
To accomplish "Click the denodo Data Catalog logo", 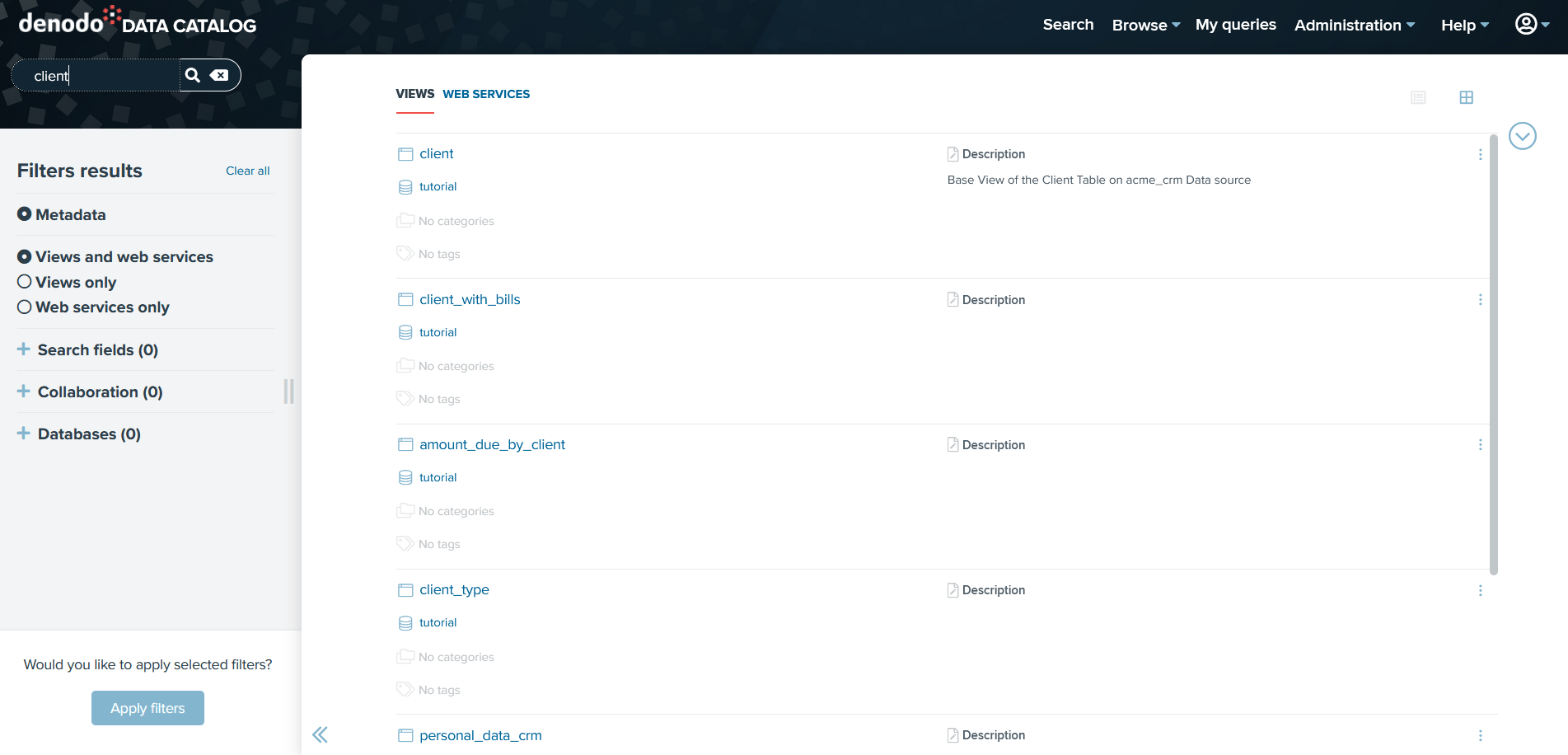I will coord(138,22).
